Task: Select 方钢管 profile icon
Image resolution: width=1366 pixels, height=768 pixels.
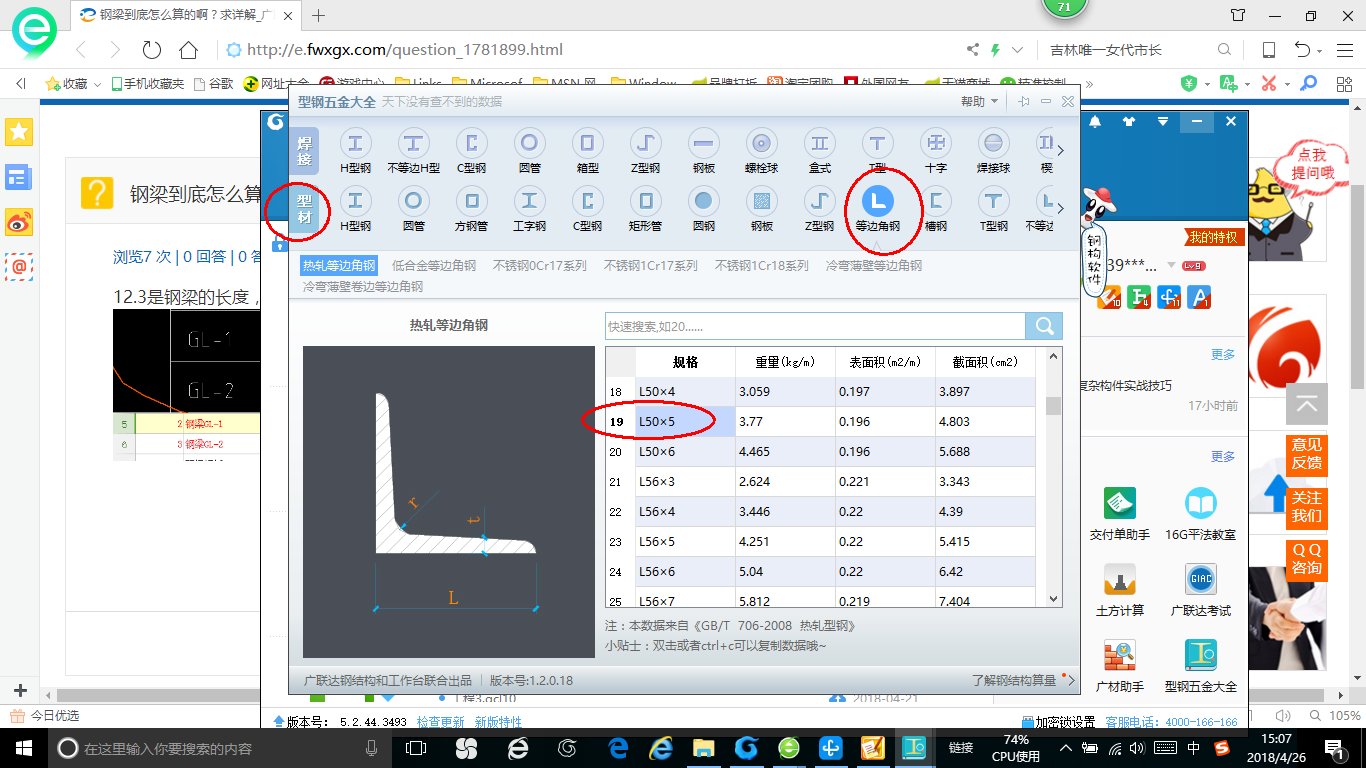Action: pos(471,201)
